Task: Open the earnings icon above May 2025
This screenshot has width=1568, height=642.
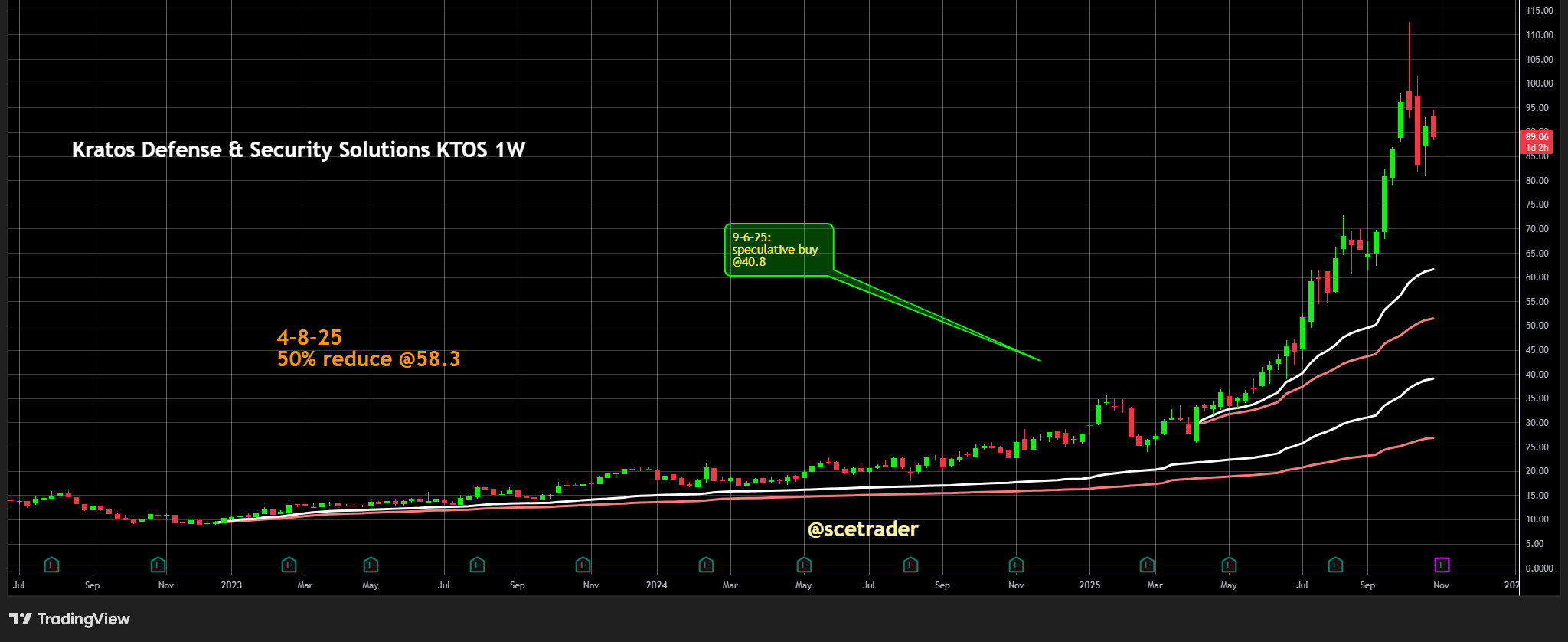Action: [1229, 565]
